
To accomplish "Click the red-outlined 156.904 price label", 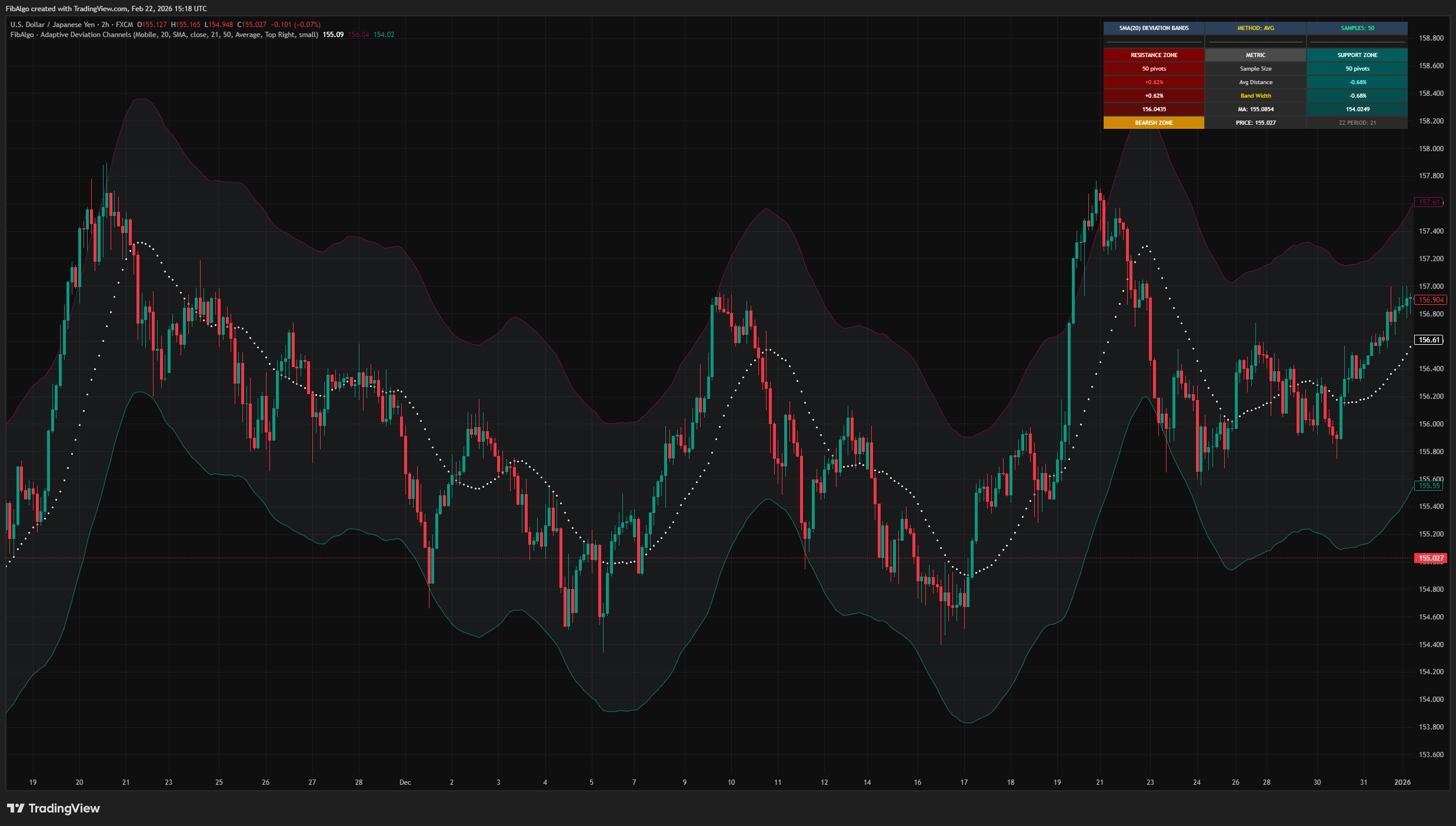I will [1430, 300].
